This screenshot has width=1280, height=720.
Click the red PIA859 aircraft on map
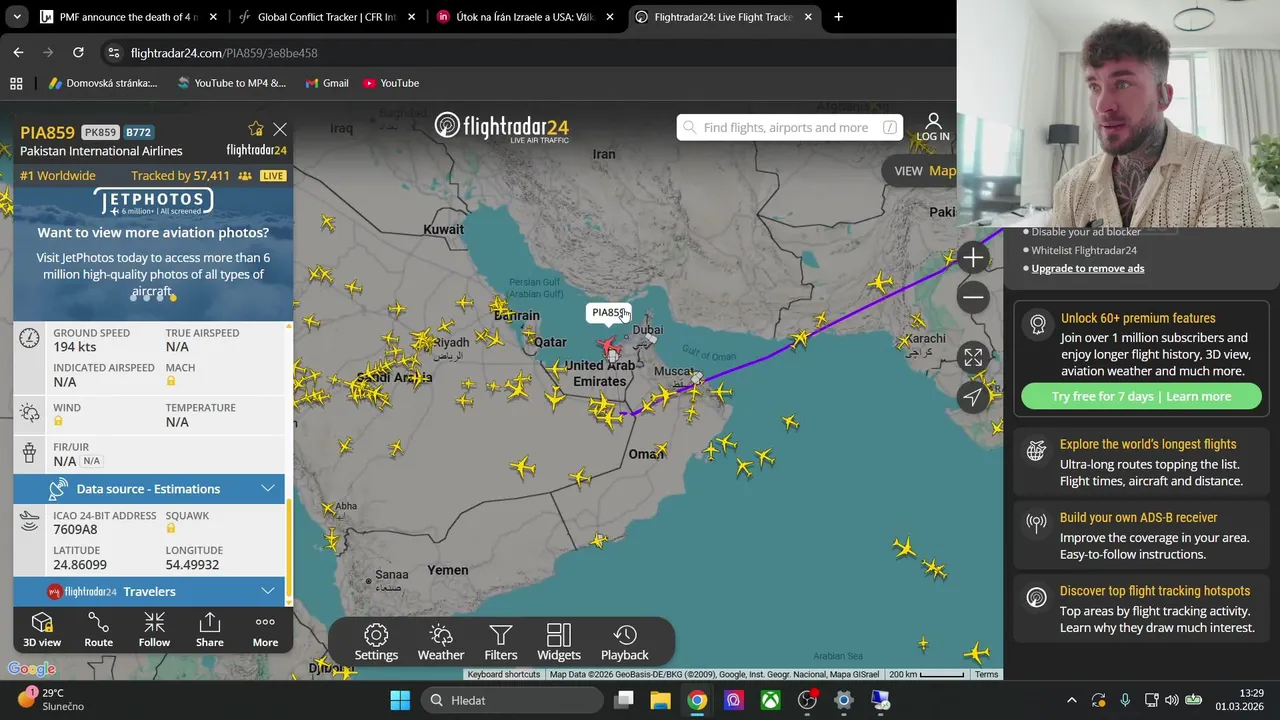608,346
